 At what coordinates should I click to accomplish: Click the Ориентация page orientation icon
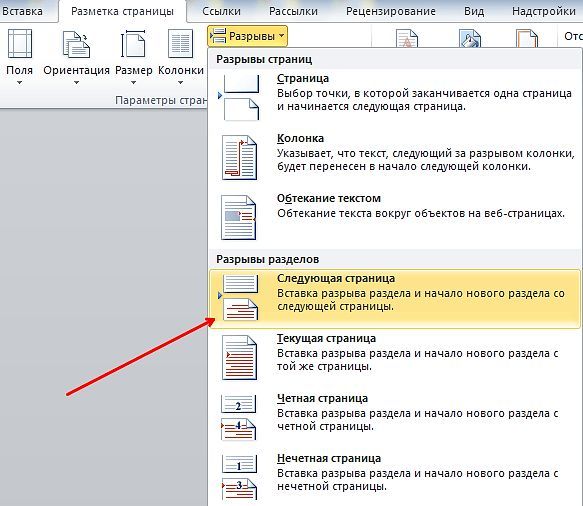(76, 45)
